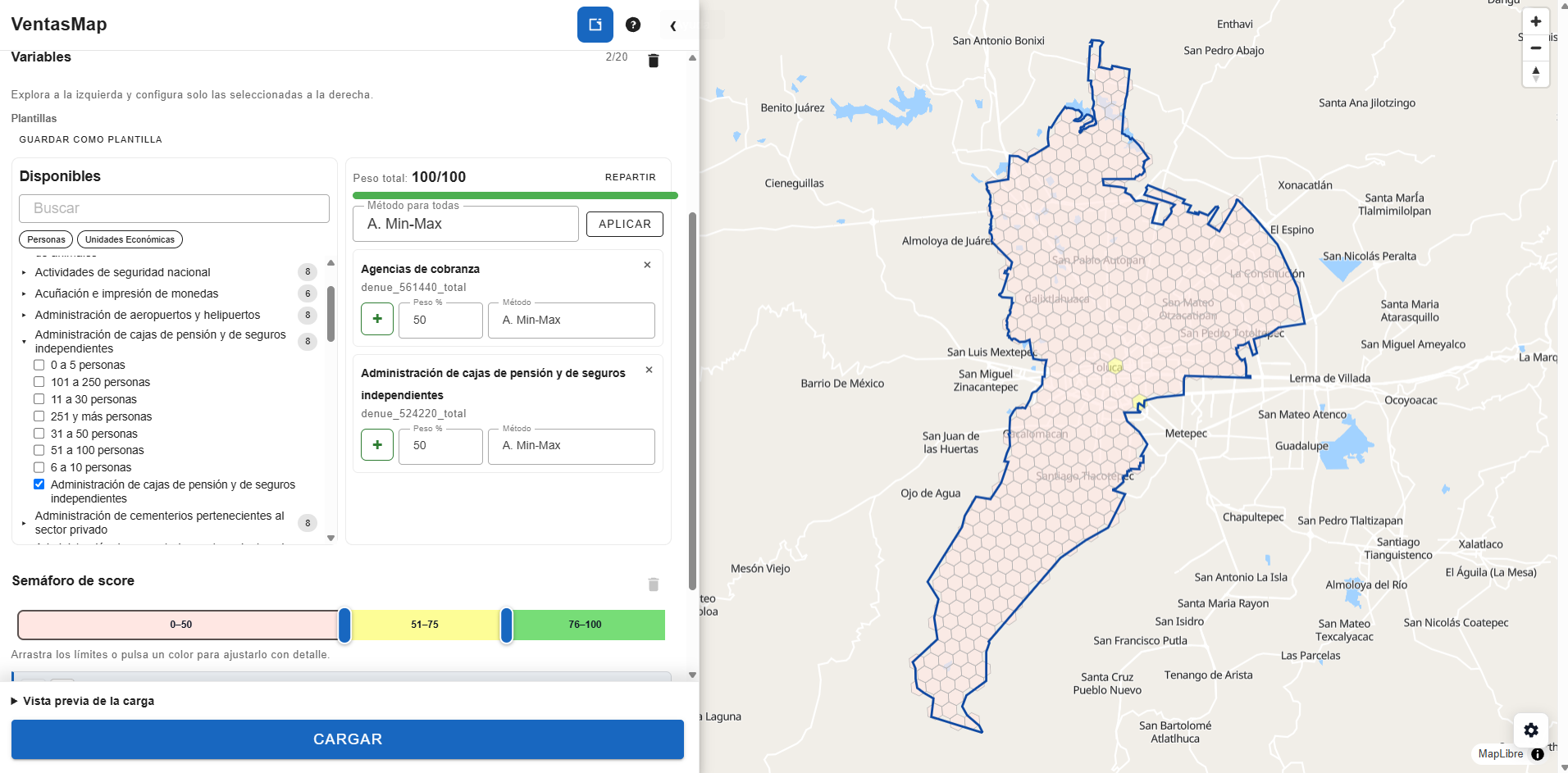Screen dimensions: 1568x773
Task: Click the blue panel layout icon
Action: click(x=595, y=25)
